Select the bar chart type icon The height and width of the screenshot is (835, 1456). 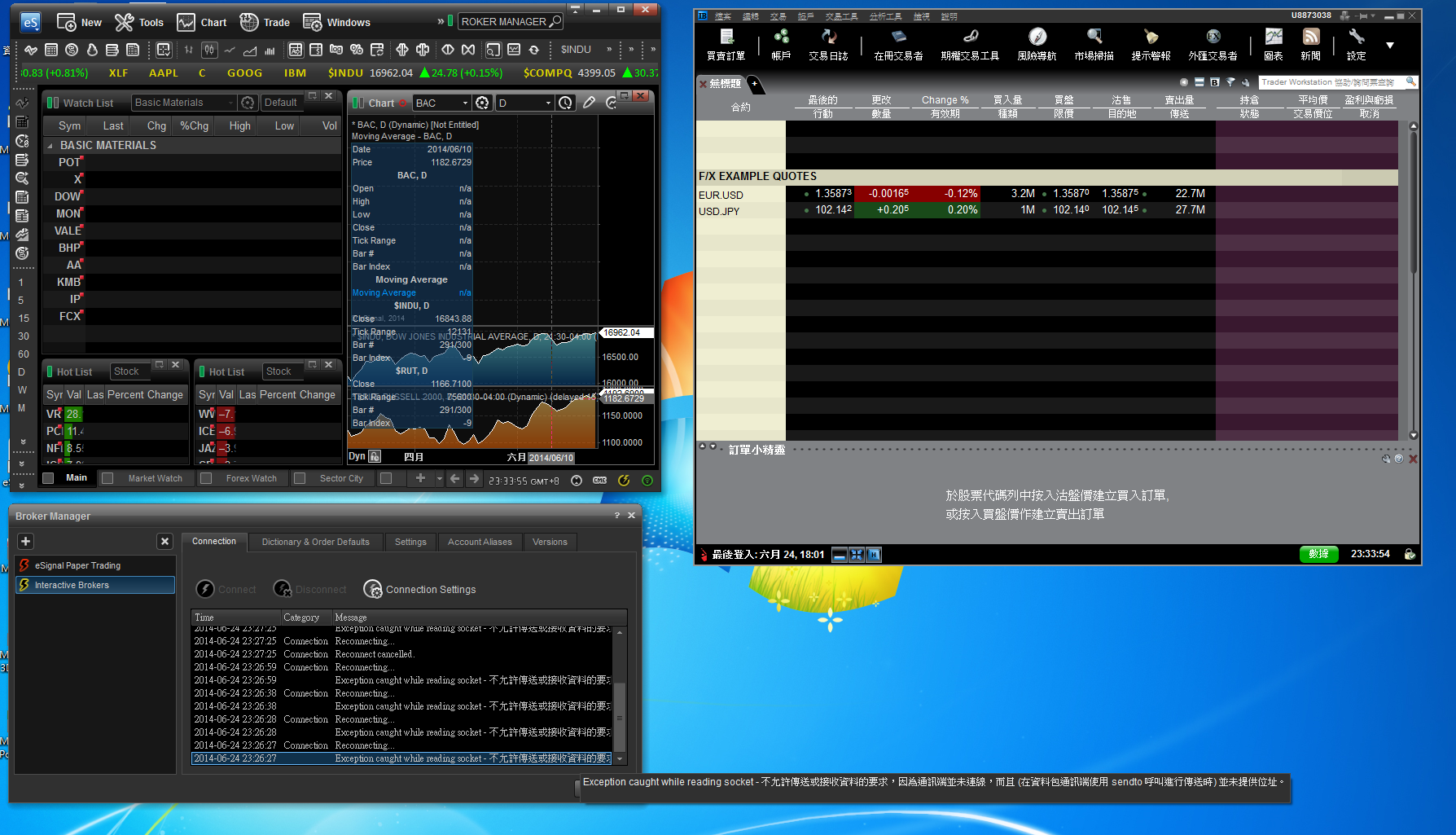pyautogui.click(x=189, y=50)
